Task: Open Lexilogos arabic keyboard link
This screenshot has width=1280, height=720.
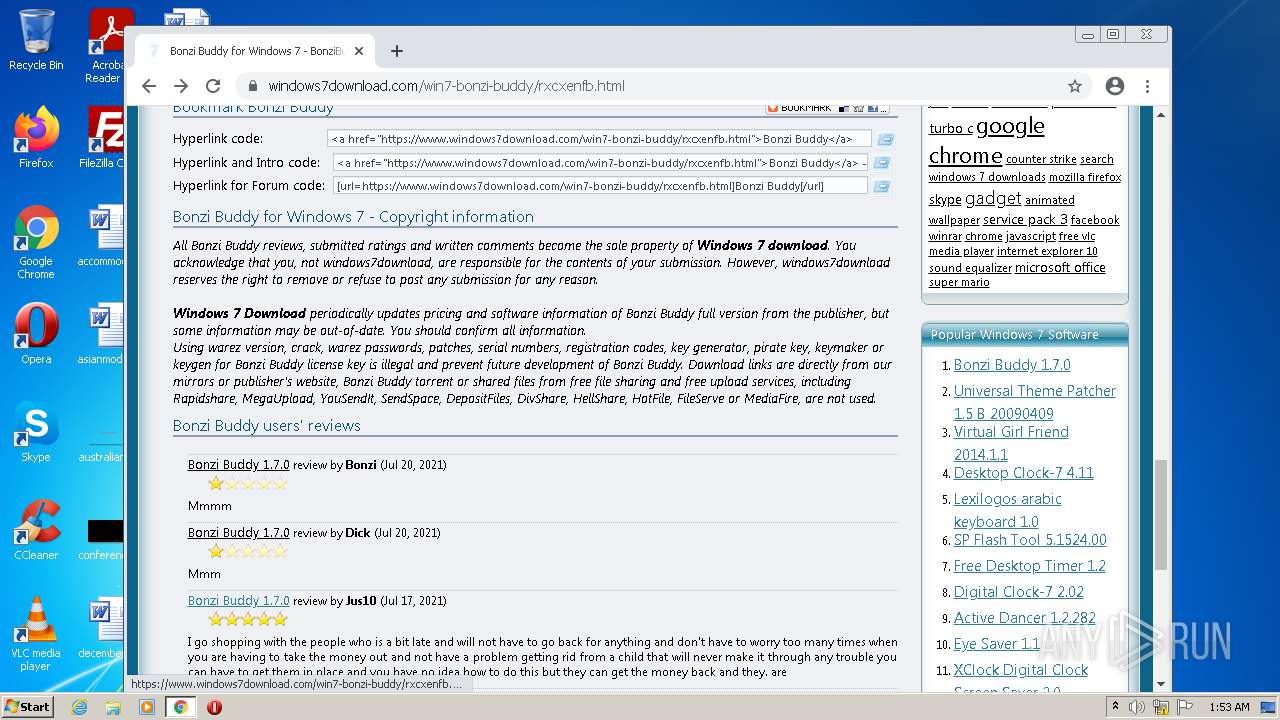Action: [1007, 510]
